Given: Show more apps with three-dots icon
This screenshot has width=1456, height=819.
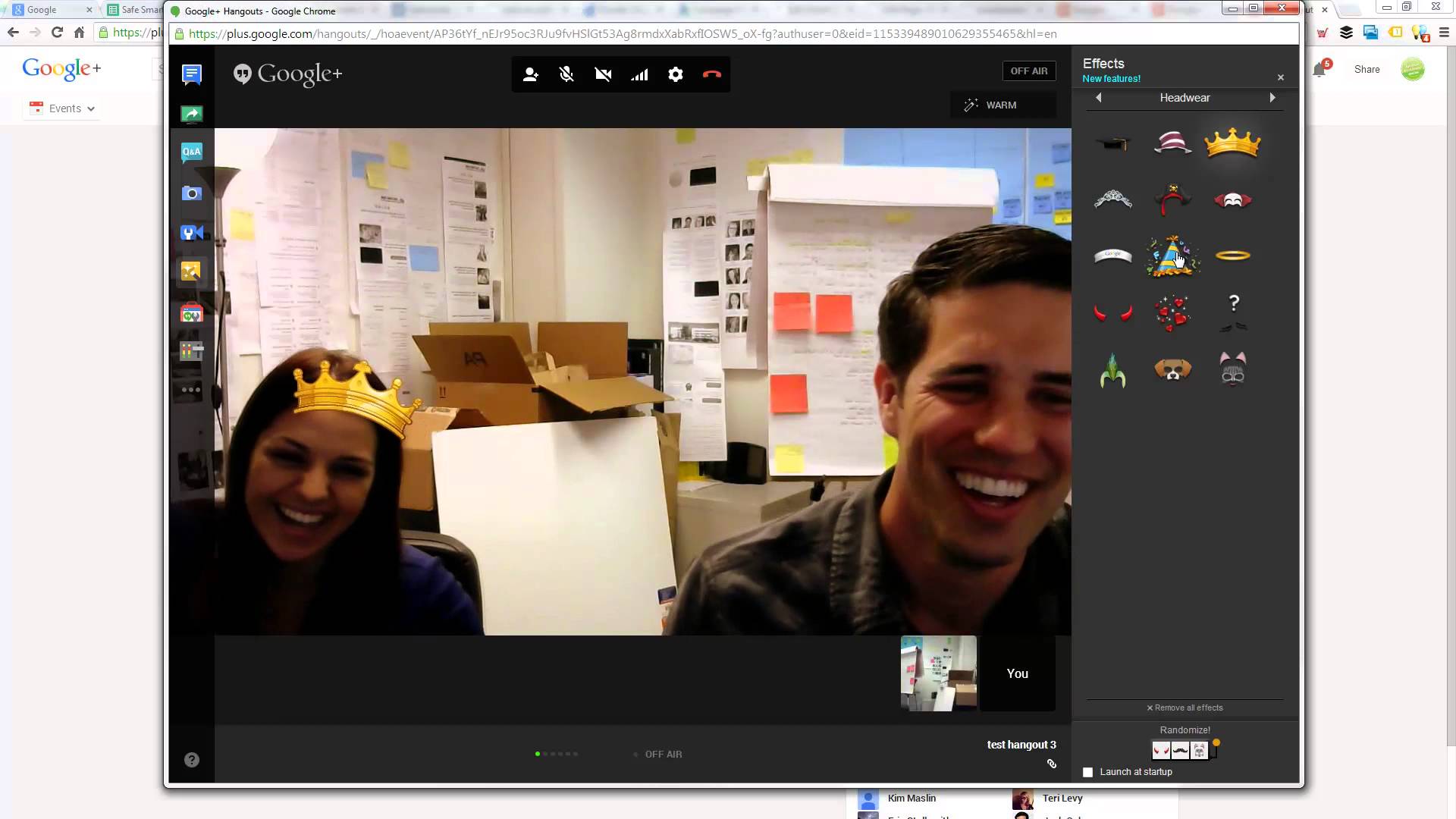Looking at the screenshot, I should 191,390.
